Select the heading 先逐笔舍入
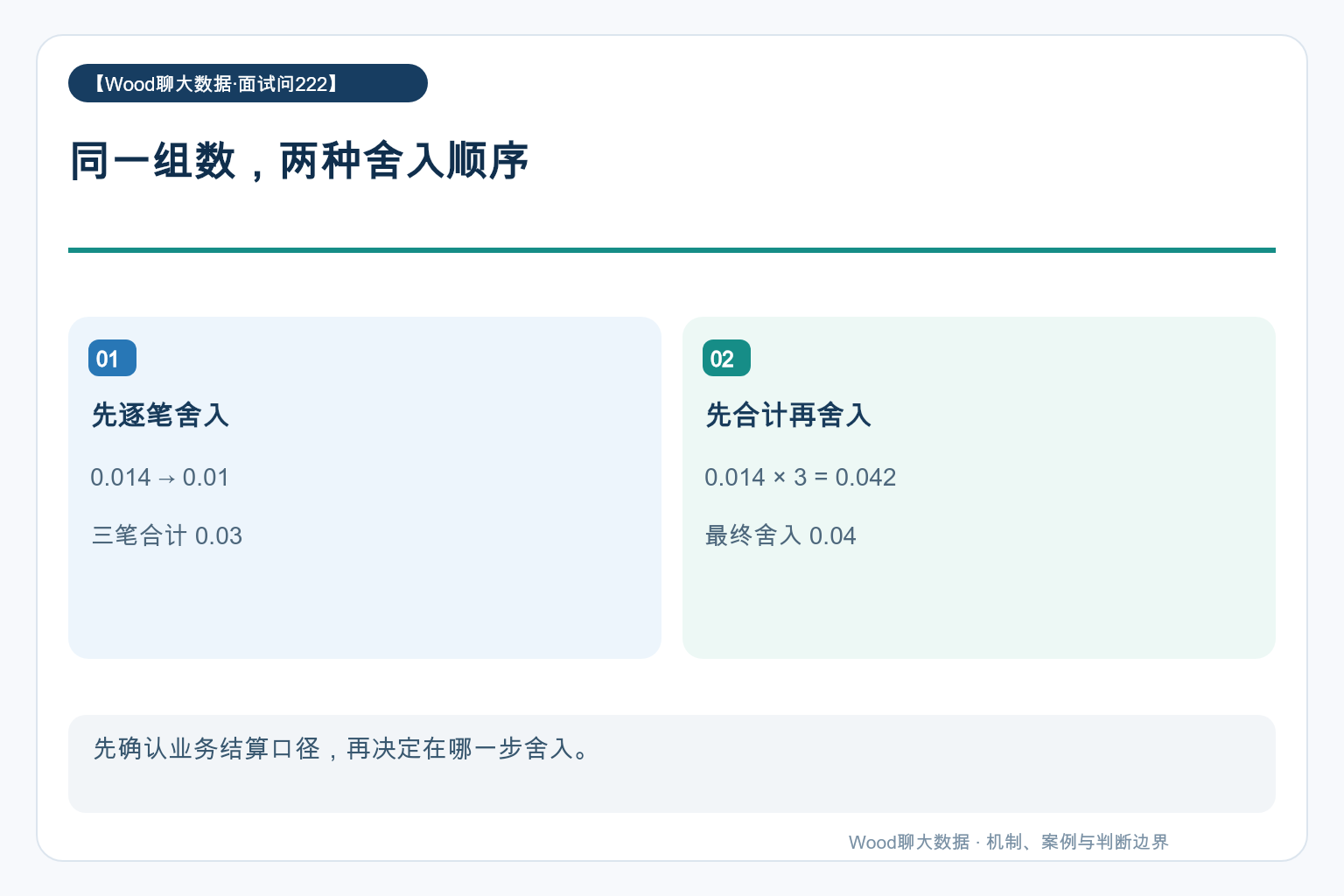The height and width of the screenshot is (896, 1344). 160,415
